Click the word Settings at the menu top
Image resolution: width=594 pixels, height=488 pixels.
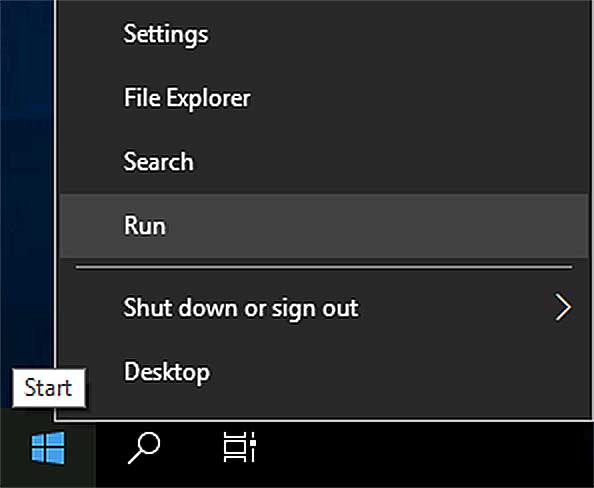click(166, 35)
